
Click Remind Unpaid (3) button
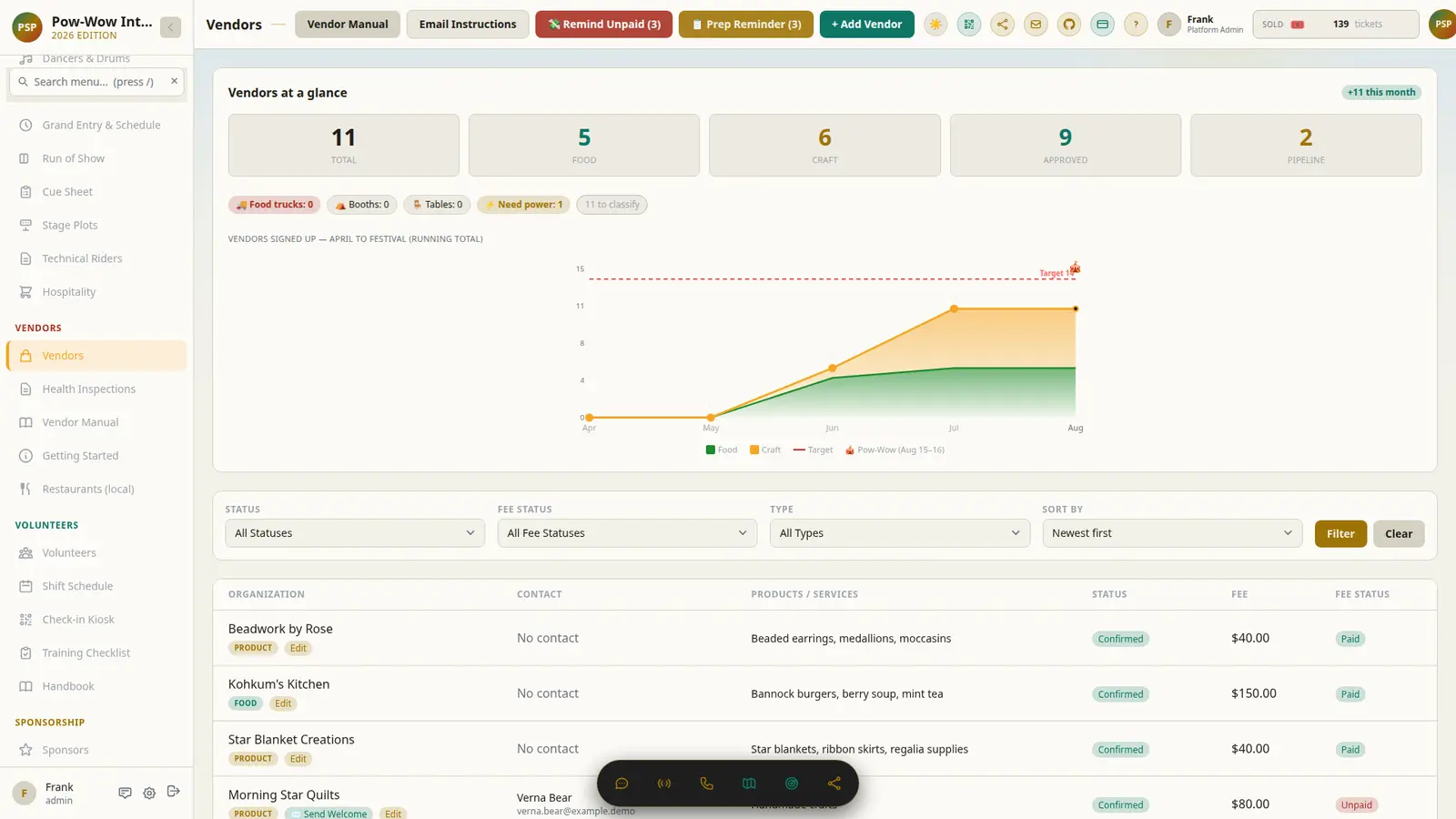pos(604,25)
